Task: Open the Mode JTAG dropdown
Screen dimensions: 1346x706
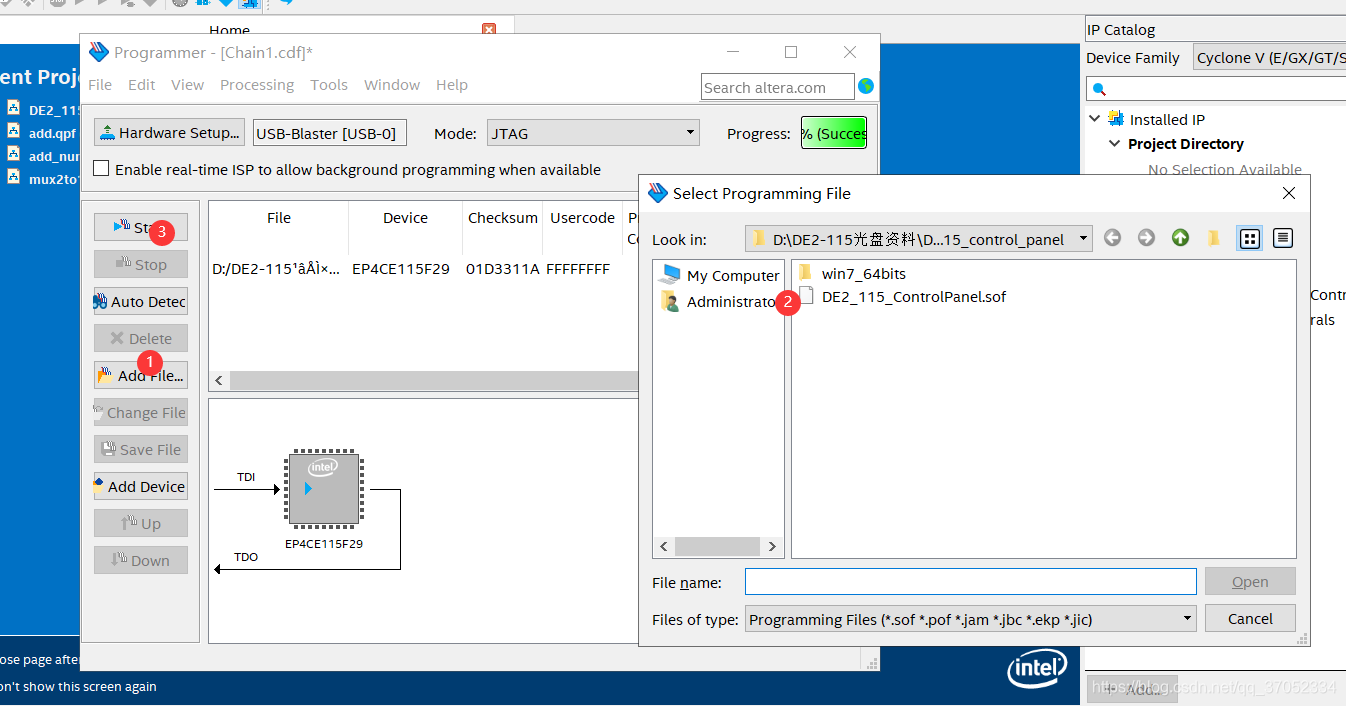Action: 593,133
